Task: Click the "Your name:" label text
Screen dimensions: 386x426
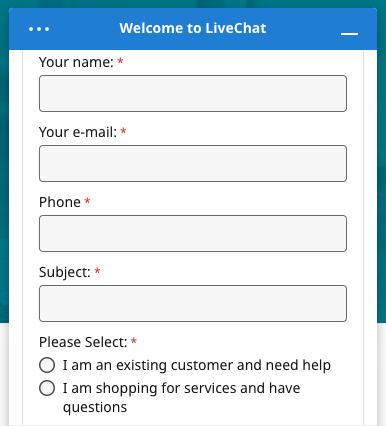Action: click(x=76, y=62)
